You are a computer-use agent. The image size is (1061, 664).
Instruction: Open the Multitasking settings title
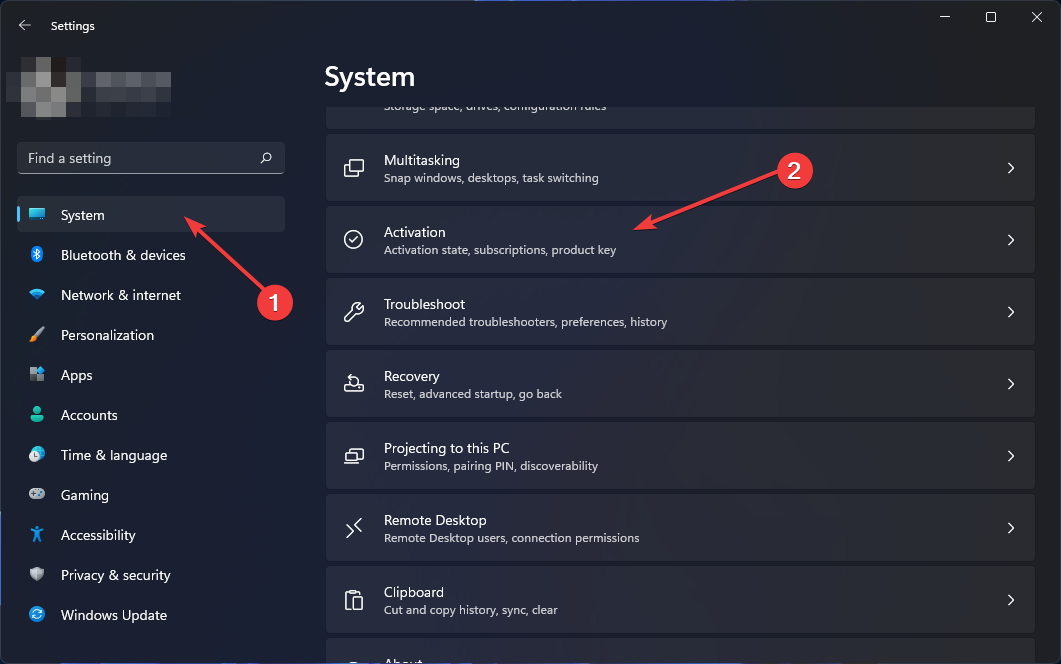point(422,160)
